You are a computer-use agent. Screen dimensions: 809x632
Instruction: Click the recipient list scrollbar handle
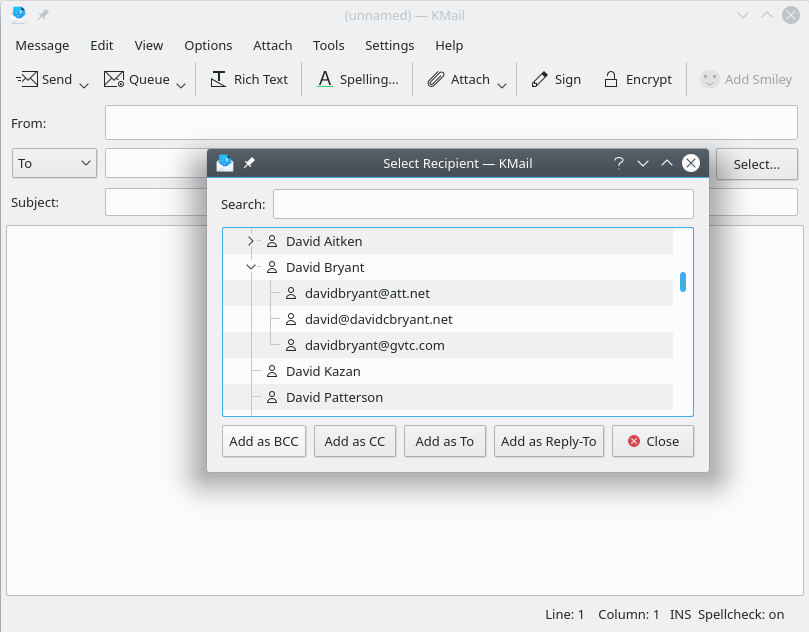683,282
